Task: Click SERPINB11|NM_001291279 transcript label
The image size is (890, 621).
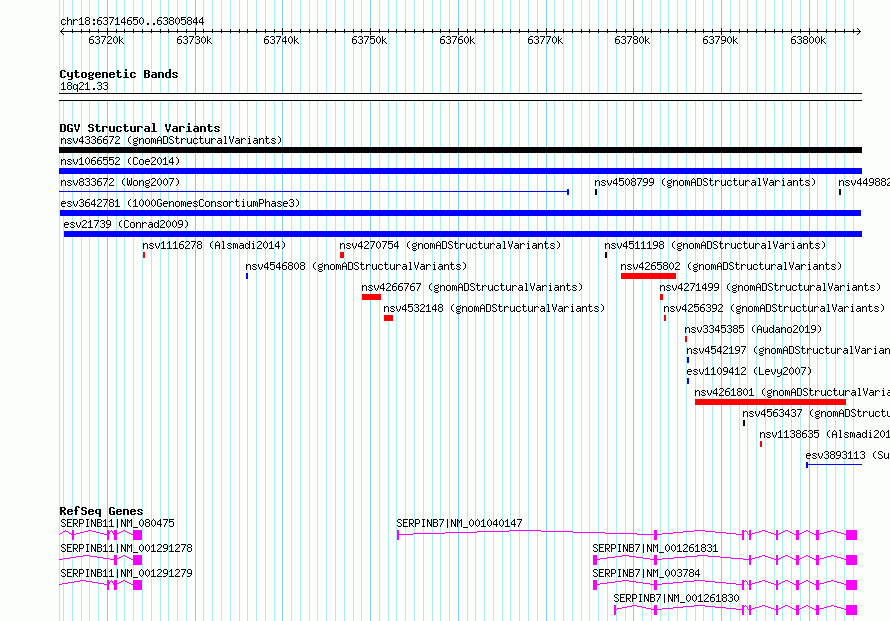Action: point(126,573)
